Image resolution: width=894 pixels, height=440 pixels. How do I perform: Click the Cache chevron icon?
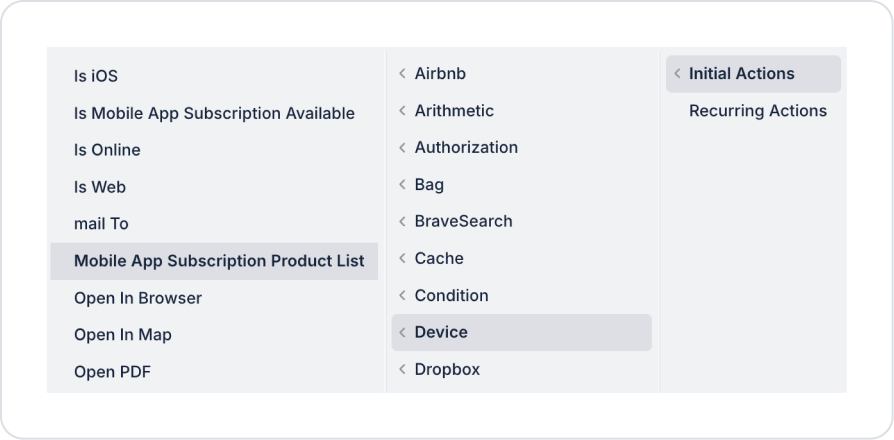(x=402, y=259)
